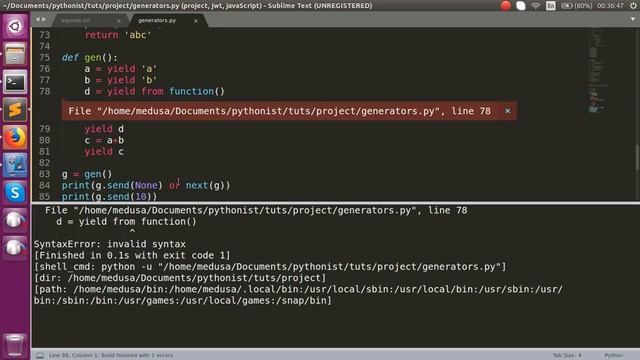The width and height of the screenshot is (640, 360).
Task: Focus Sublime Text icon in the dock
Action: (x=15, y=109)
